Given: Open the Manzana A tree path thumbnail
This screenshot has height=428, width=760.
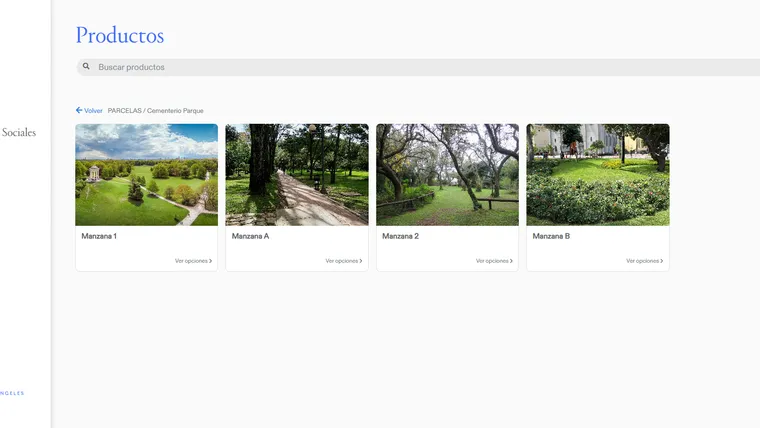Looking at the screenshot, I should click(x=297, y=174).
